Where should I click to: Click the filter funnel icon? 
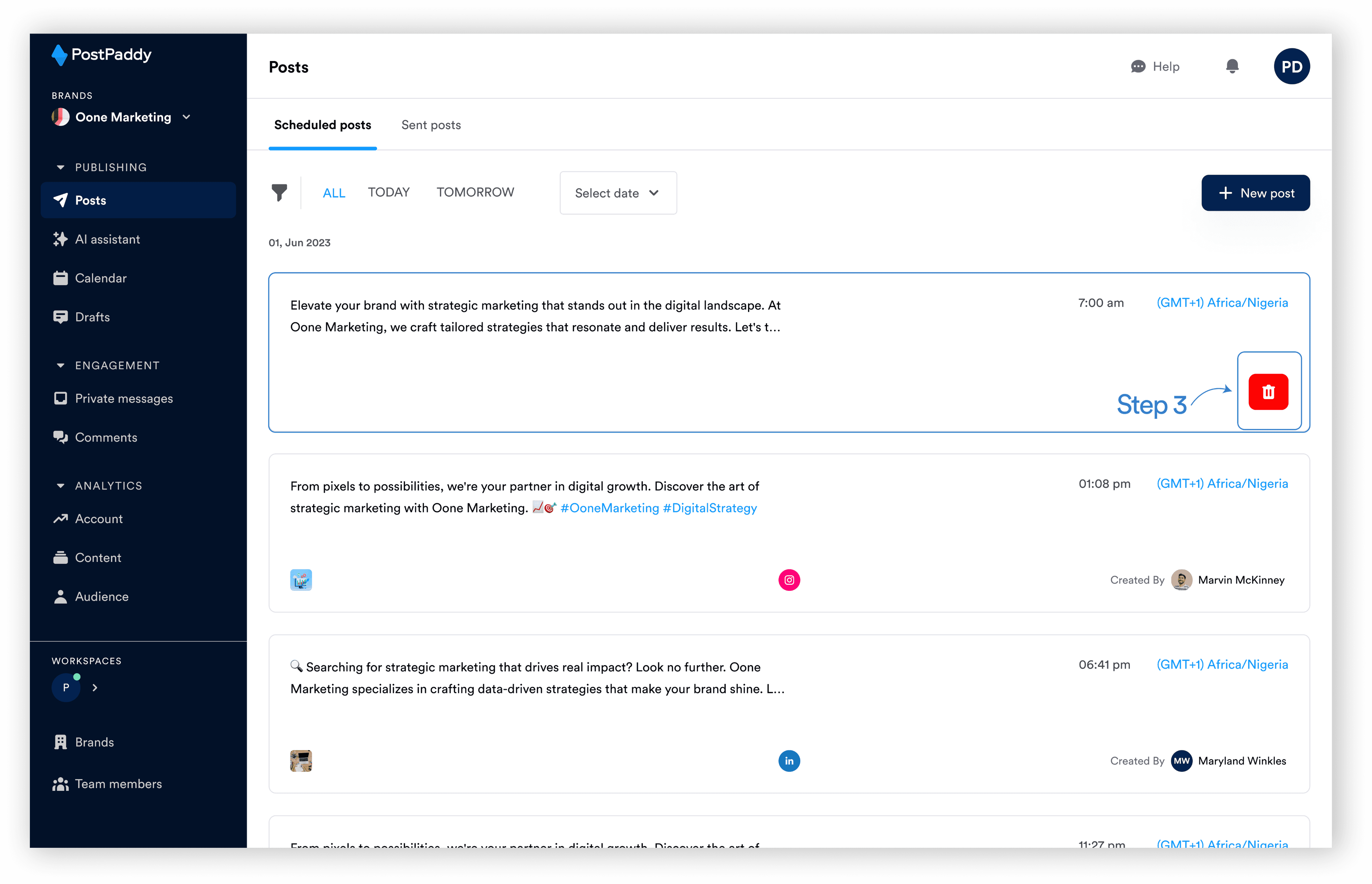click(279, 193)
